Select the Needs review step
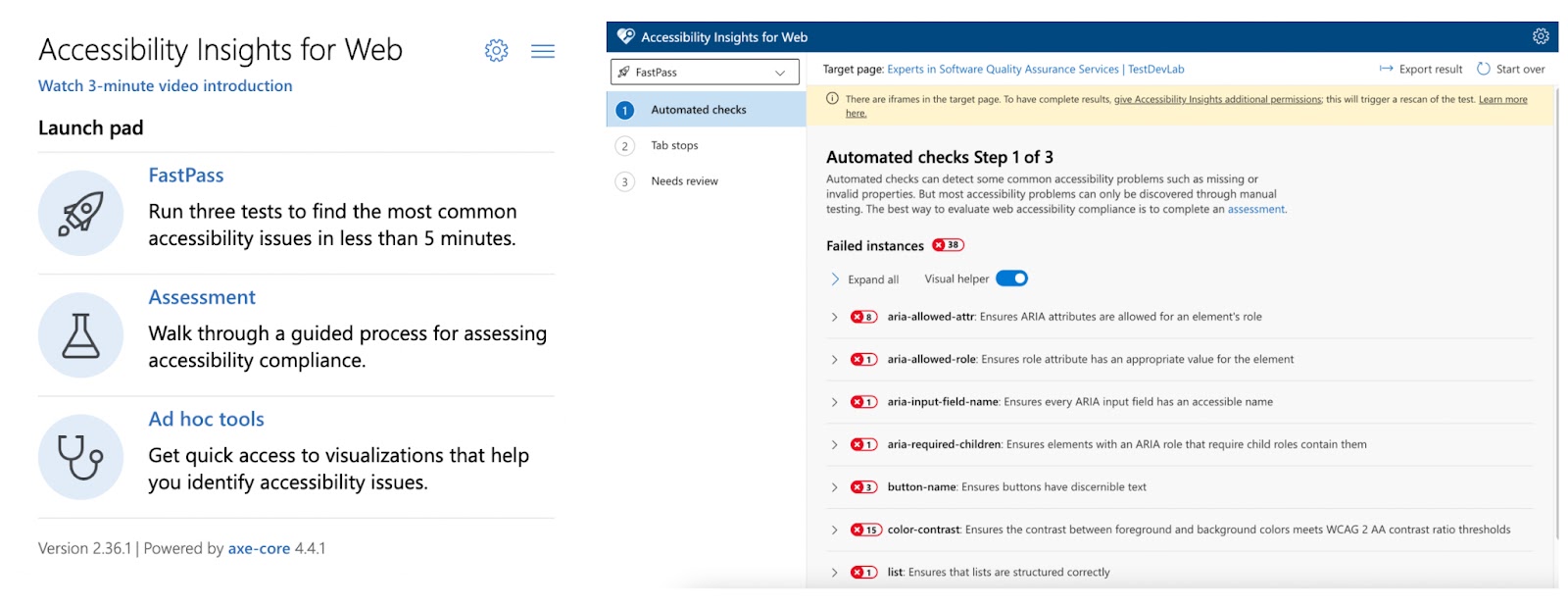The width and height of the screenshot is (1568, 607). tap(707, 181)
